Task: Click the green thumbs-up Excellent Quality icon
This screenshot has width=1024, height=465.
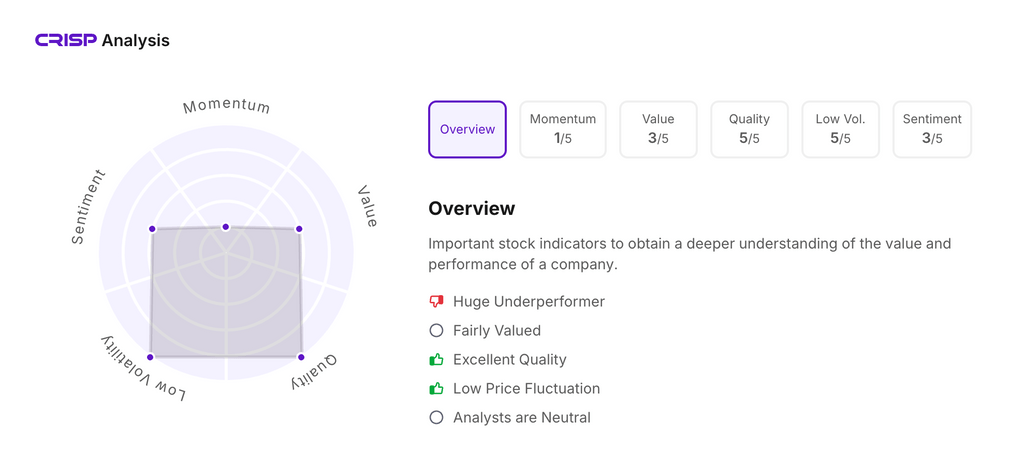Action: pos(436,359)
